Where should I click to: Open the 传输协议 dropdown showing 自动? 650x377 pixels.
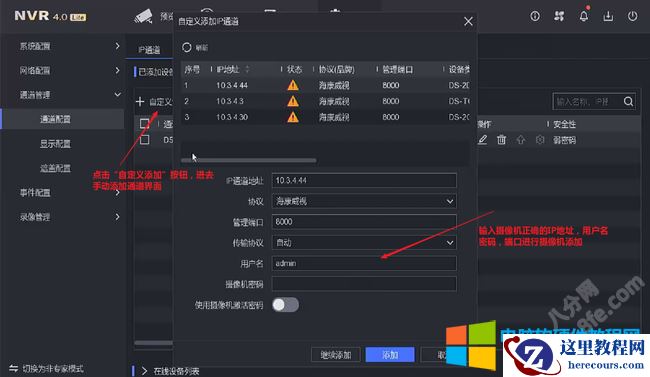tap(364, 243)
